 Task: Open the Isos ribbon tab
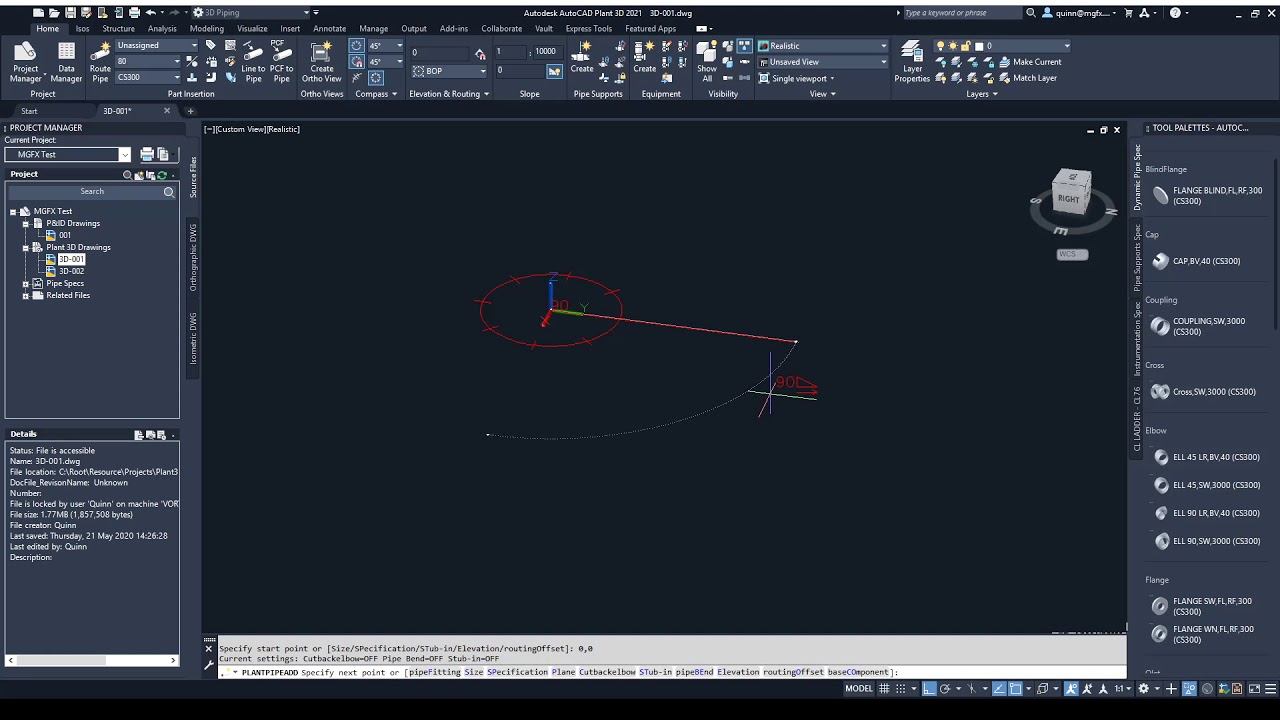82,29
